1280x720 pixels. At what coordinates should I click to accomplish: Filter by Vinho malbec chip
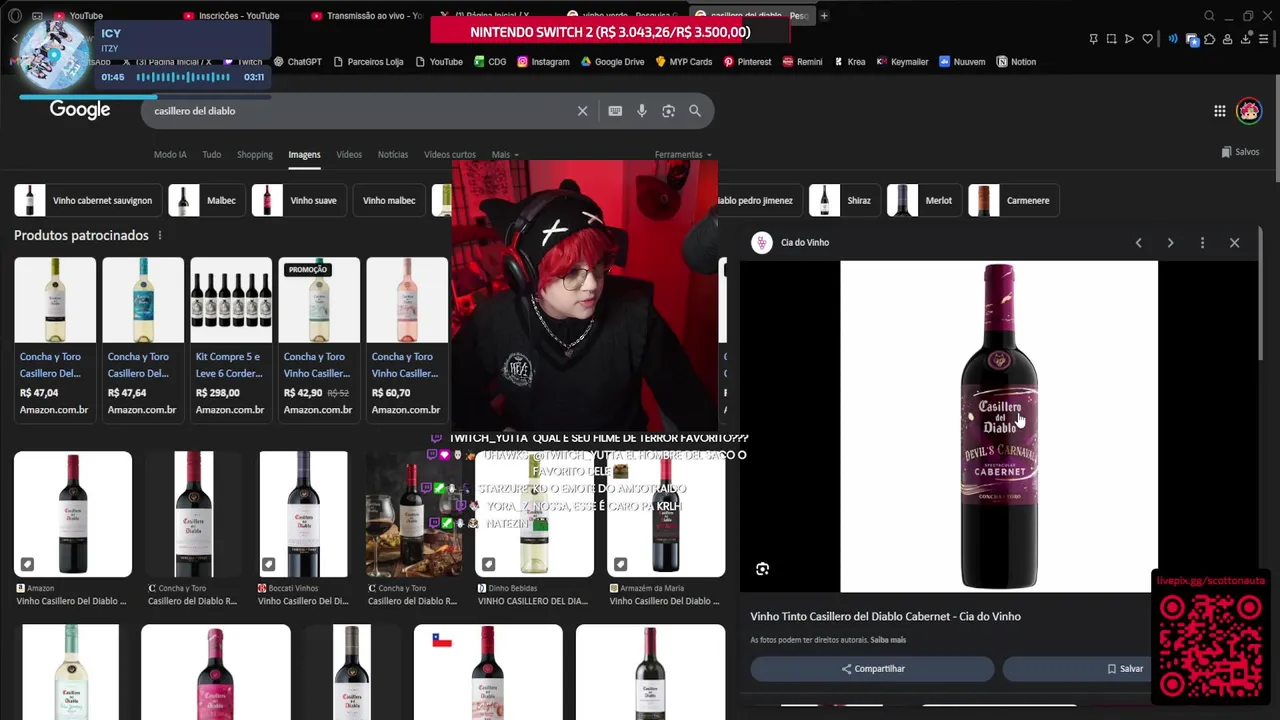(389, 200)
